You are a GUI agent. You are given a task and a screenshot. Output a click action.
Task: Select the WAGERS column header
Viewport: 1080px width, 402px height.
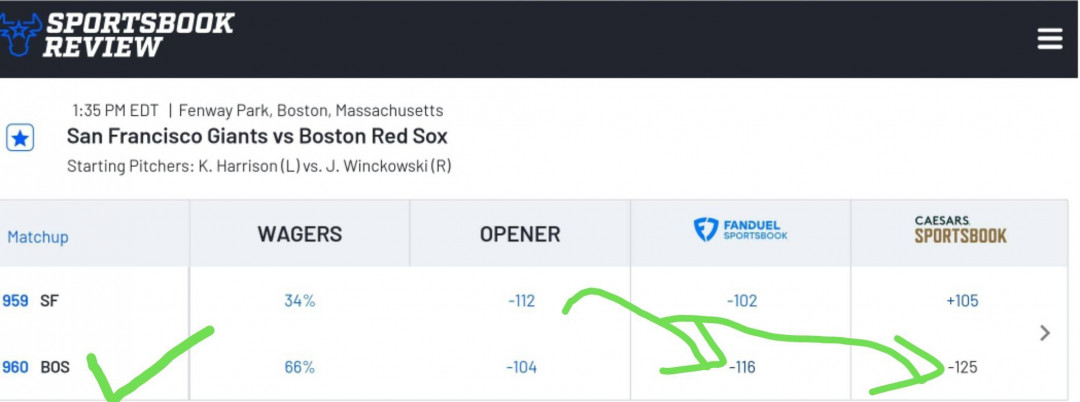tap(300, 234)
